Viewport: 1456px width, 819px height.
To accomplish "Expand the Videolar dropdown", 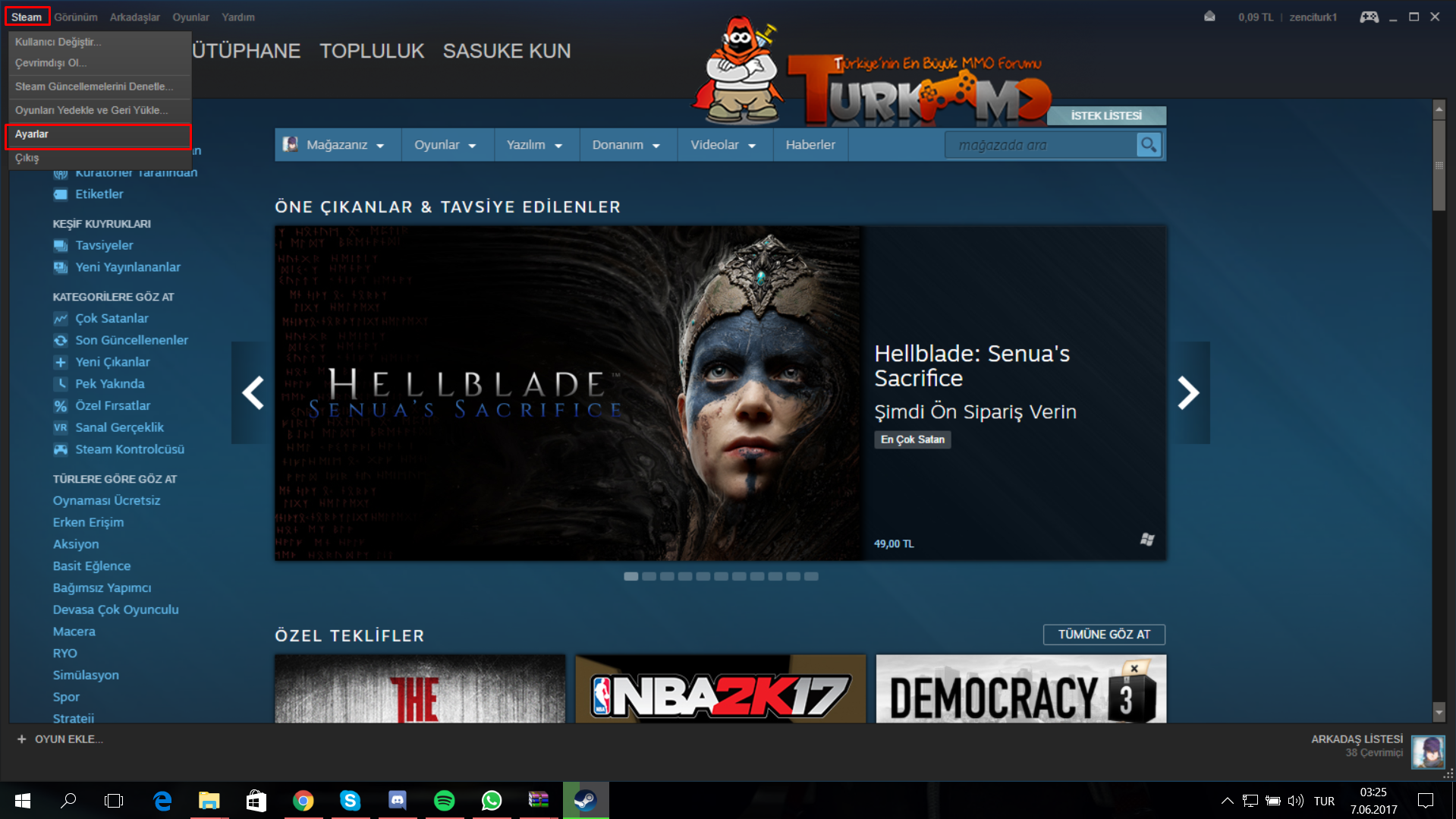I will [x=724, y=145].
